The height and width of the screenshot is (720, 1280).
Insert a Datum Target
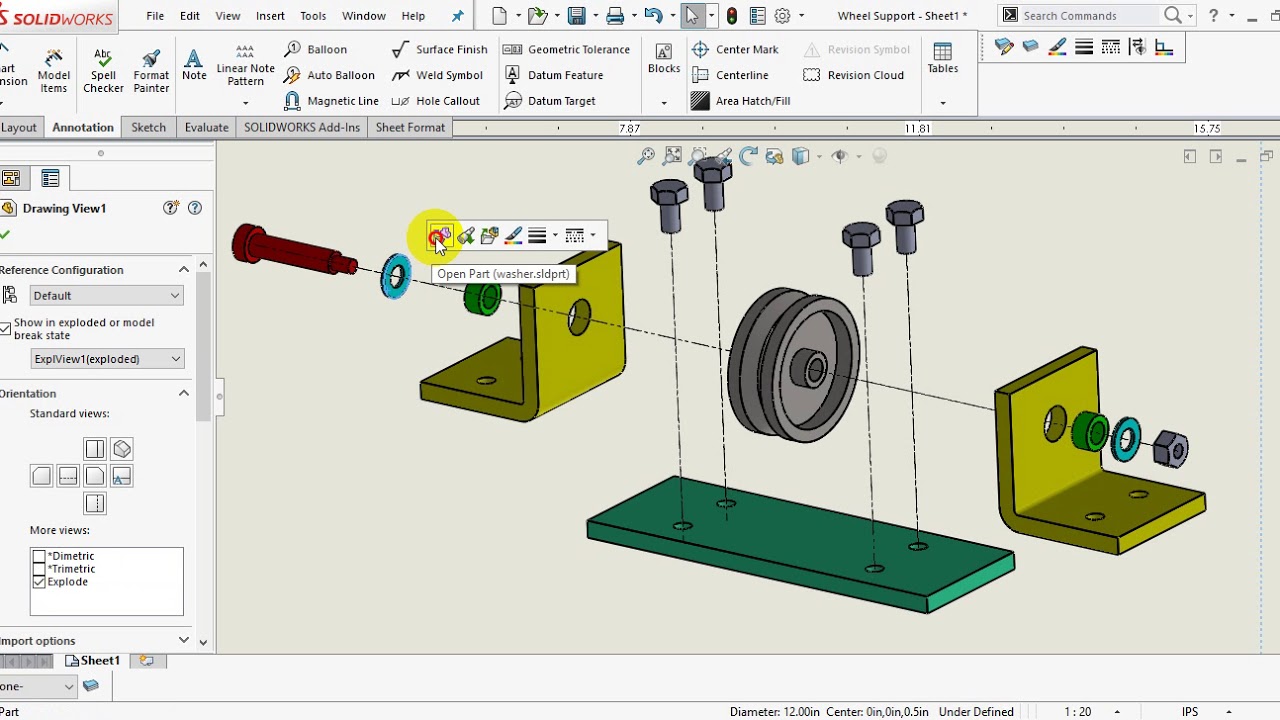[x=550, y=101]
